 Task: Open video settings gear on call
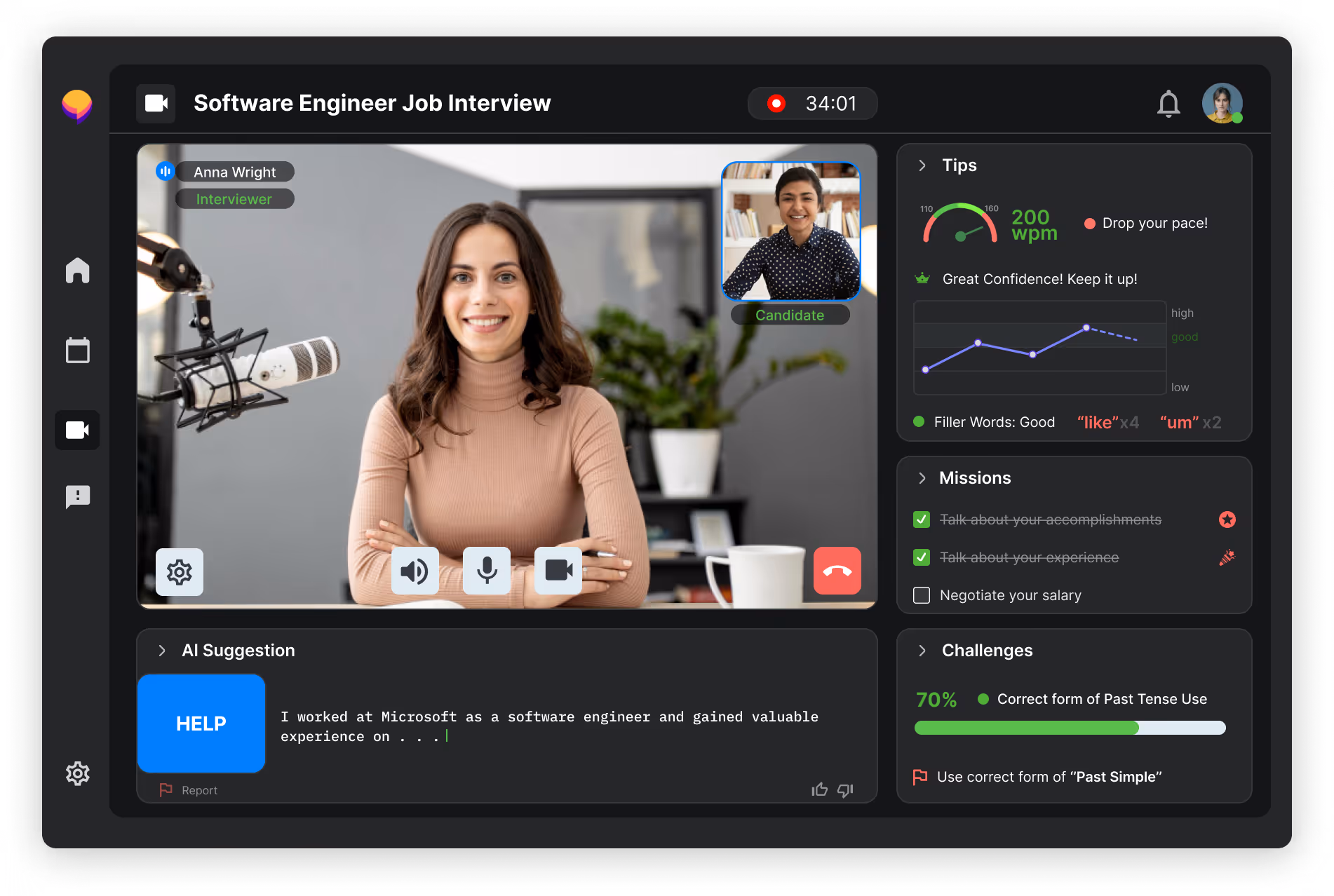click(180, 572)
